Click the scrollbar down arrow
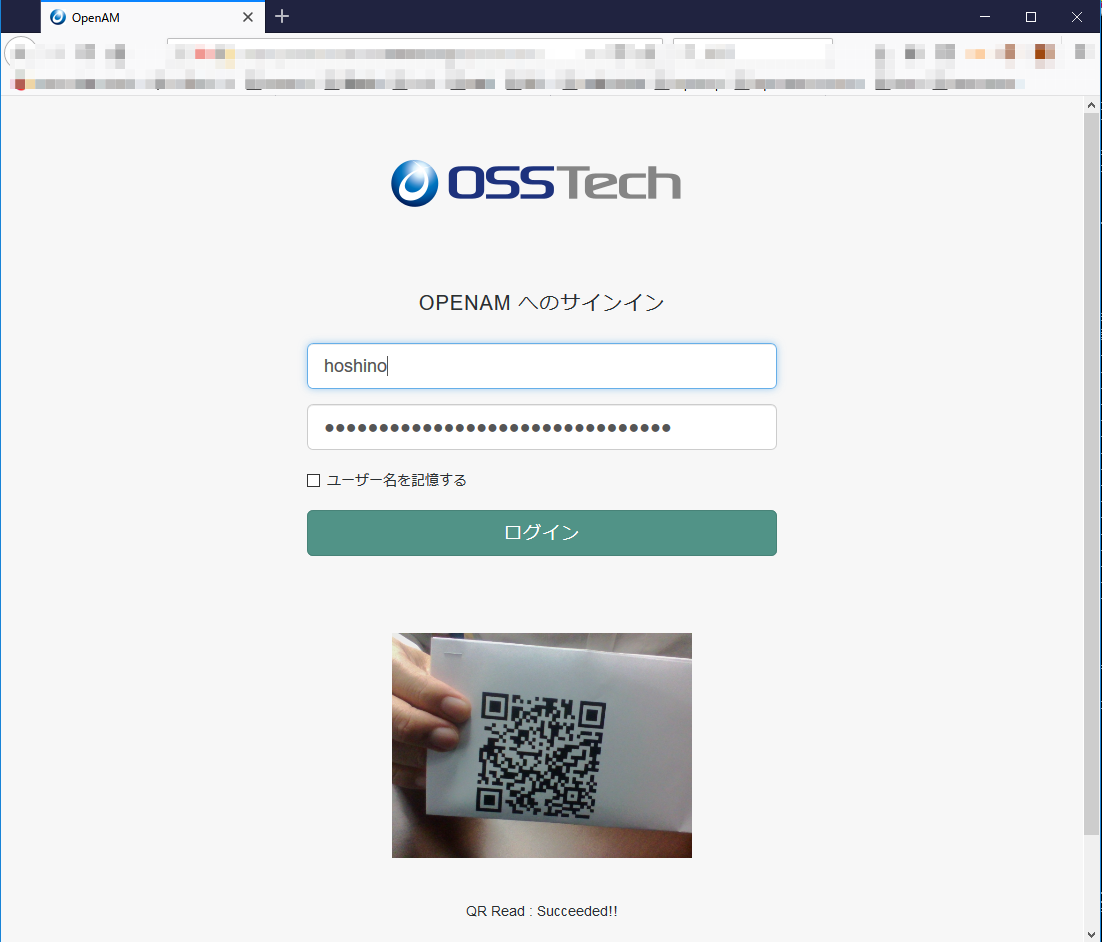 tap(1090, 933)
